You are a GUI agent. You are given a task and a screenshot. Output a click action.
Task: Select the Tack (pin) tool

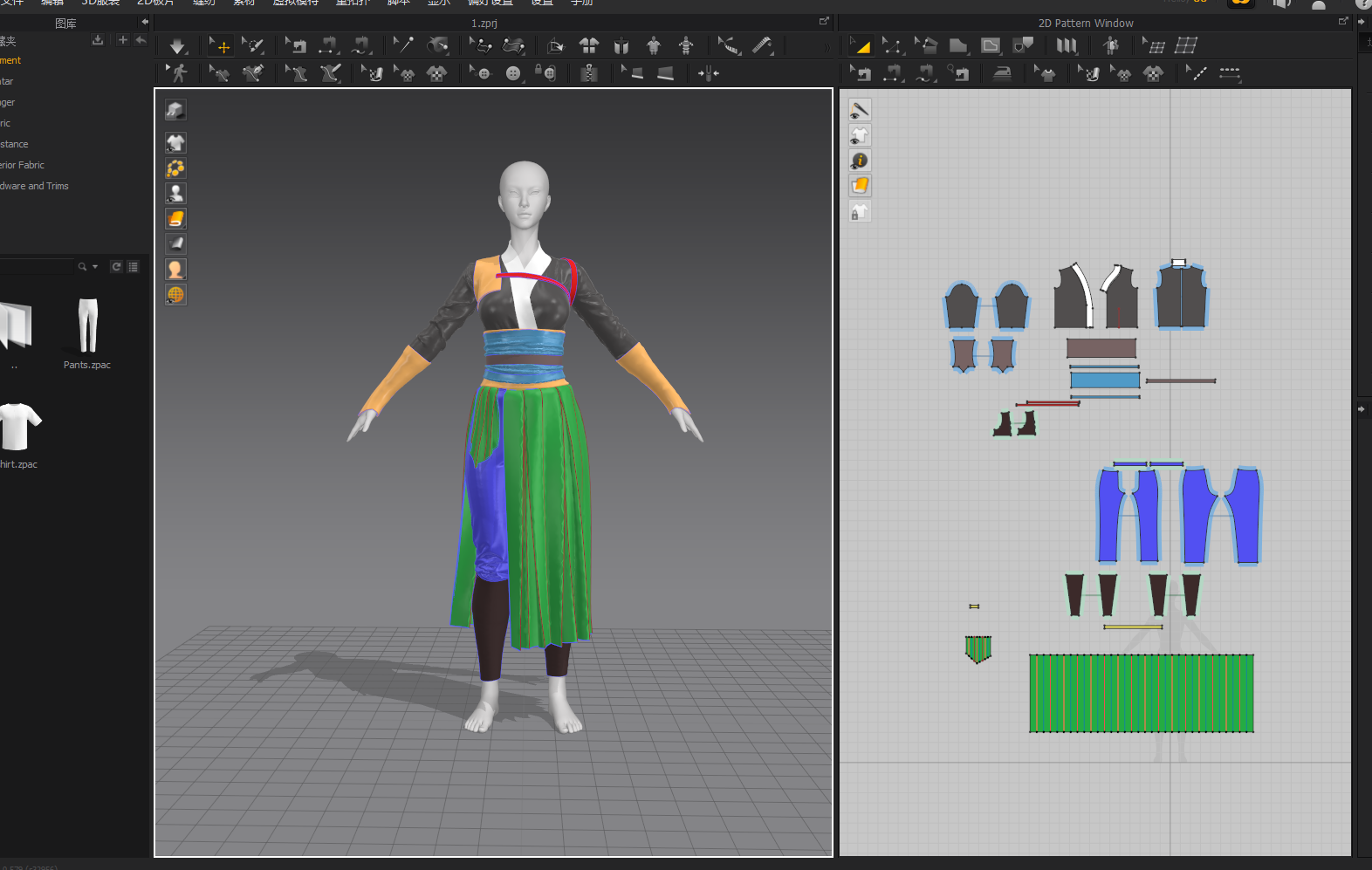[403, 45]
